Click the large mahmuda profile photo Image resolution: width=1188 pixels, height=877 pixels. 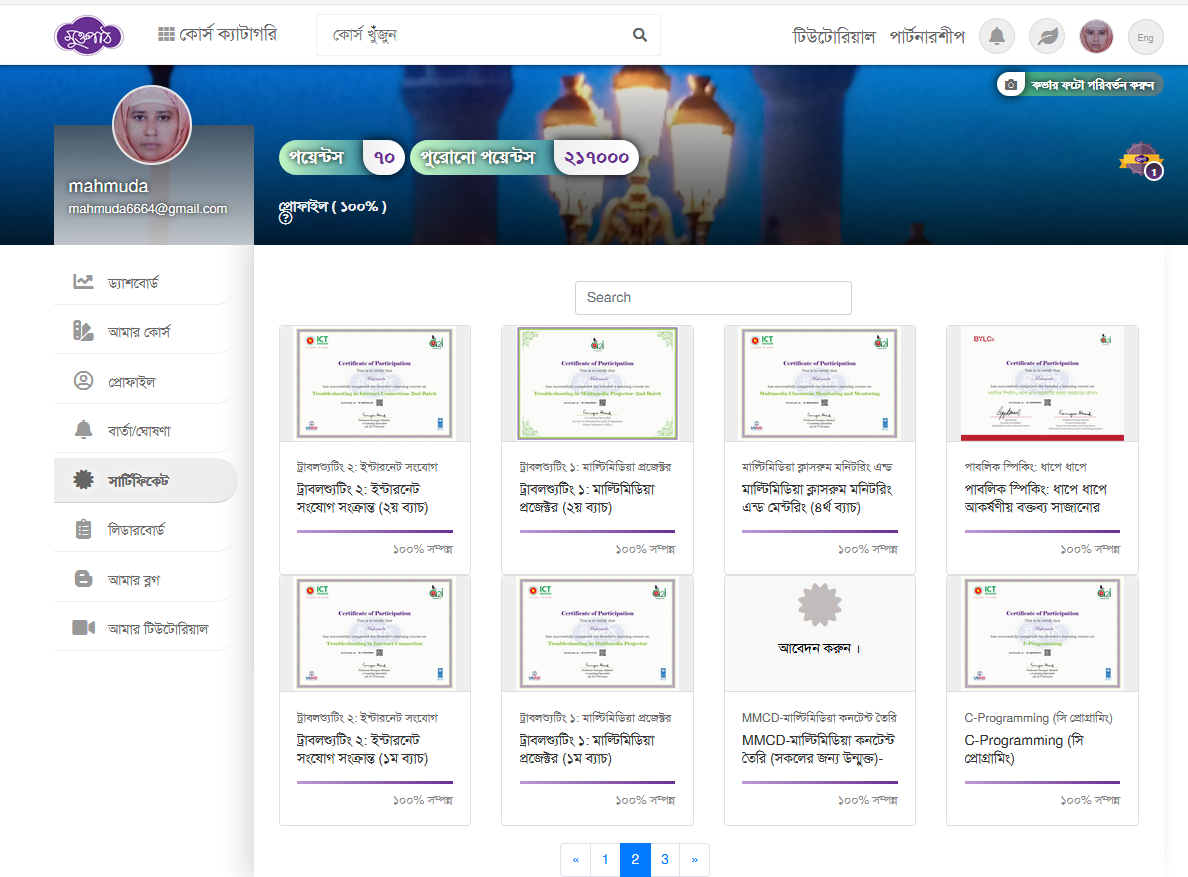pyautogui.click(x=152, y=125)
